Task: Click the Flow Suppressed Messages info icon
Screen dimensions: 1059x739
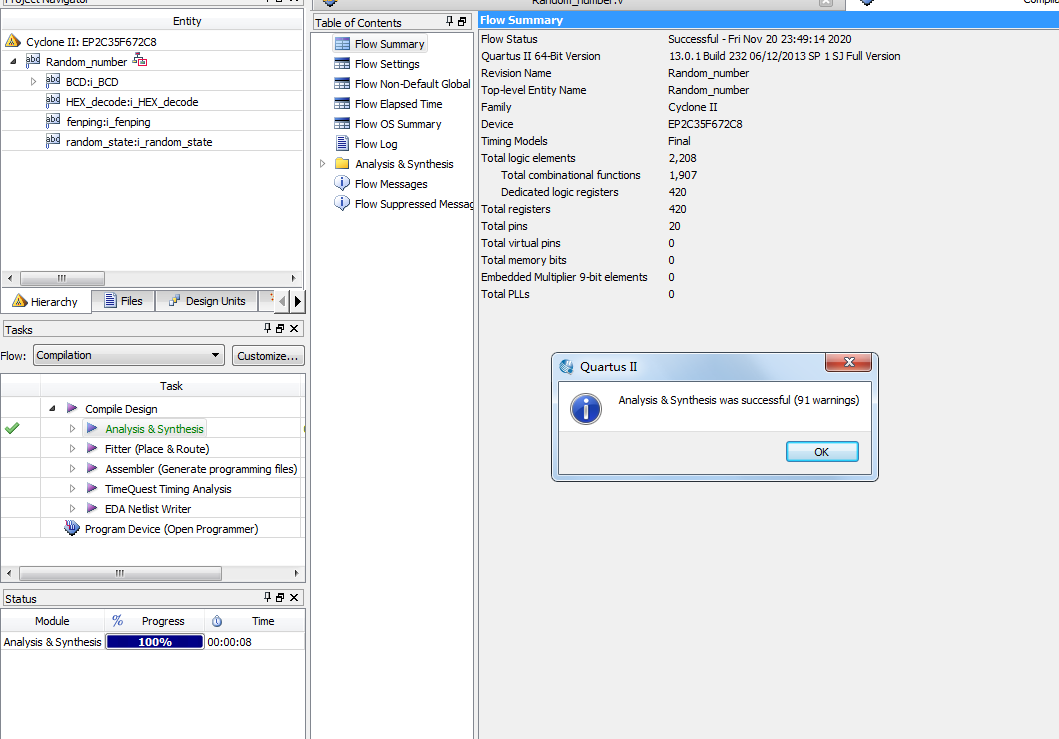Action: (x=342, y=203)
